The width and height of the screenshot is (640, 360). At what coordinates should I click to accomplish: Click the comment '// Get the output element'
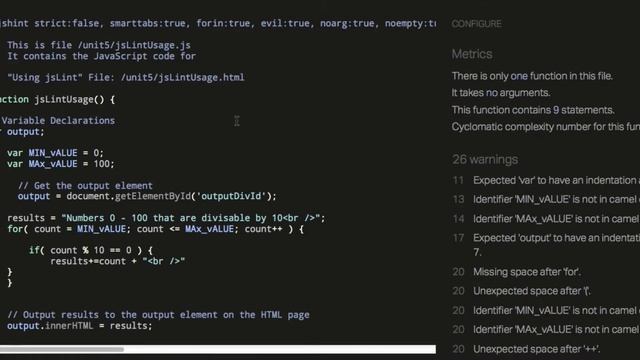(x=85, y=186)
